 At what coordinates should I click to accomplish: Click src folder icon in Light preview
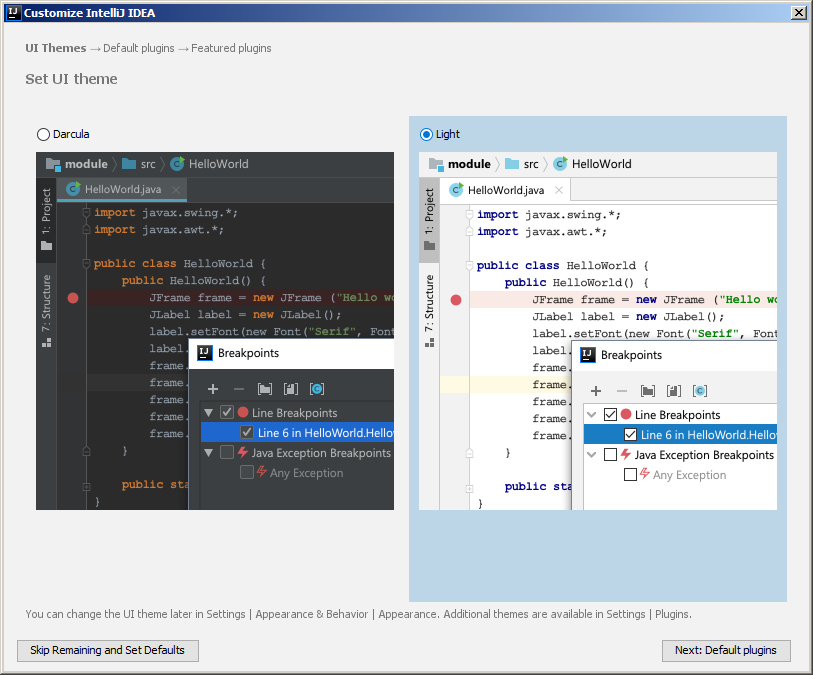click(x=512, y=164)
